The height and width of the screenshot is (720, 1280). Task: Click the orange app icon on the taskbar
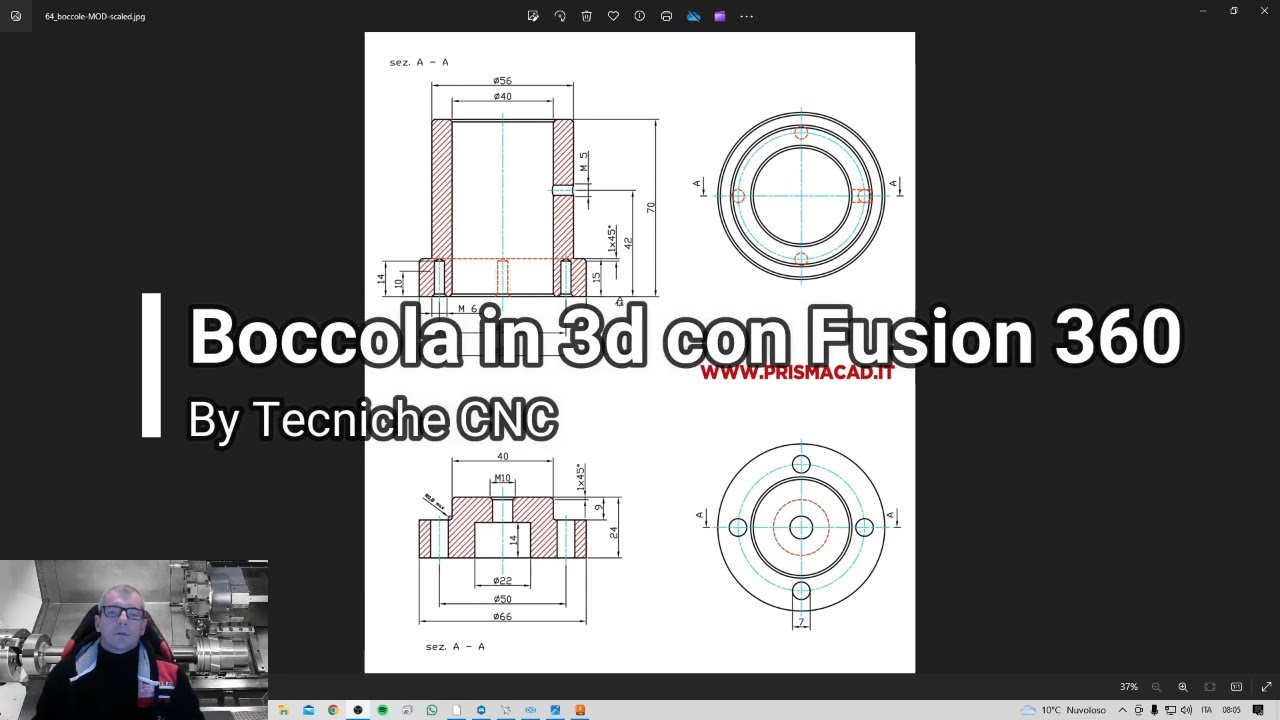(x=580, y=710)
